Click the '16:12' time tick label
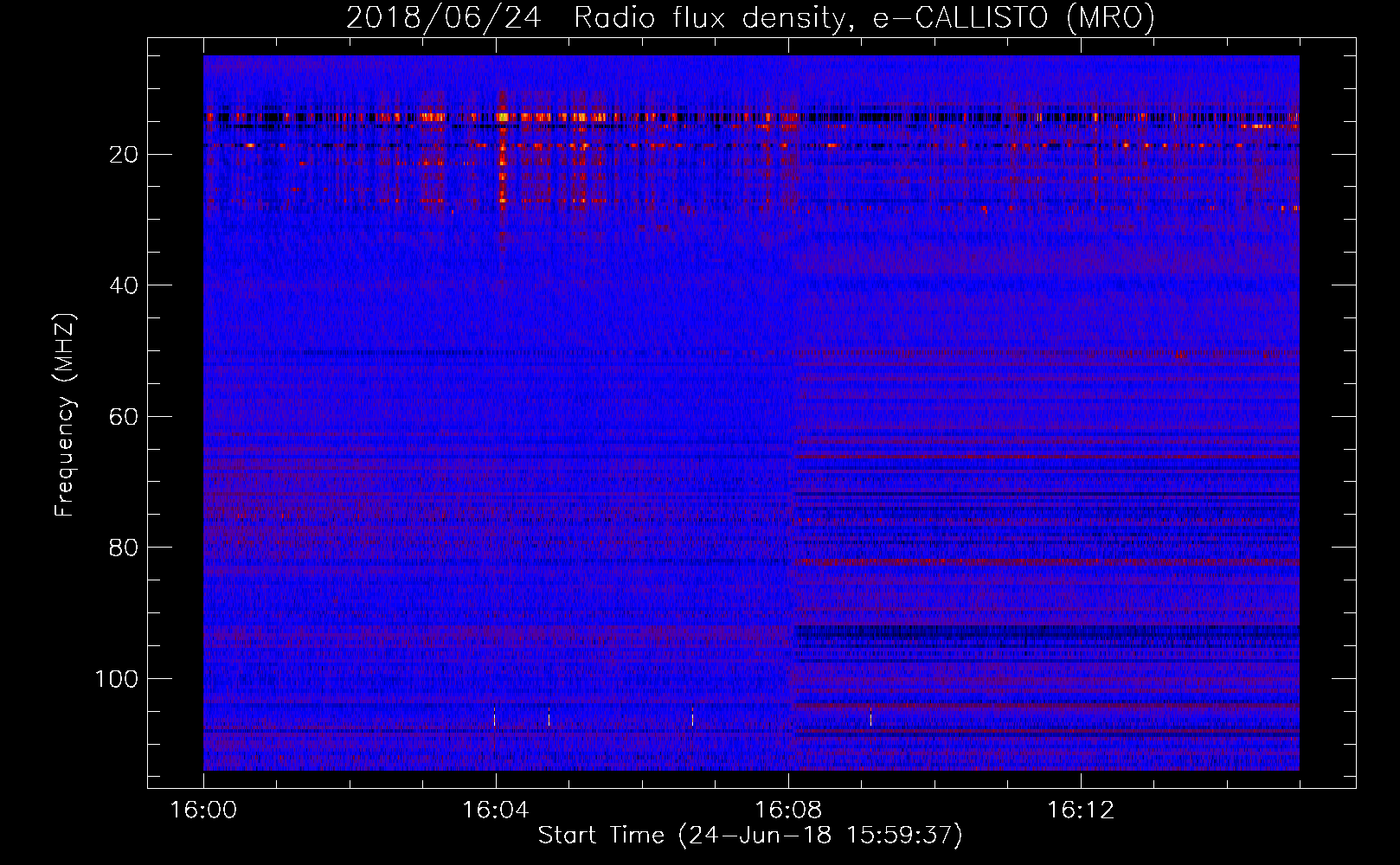Screen dimensions: 1400x865 pyautogui.click(x=1080, y=811)
